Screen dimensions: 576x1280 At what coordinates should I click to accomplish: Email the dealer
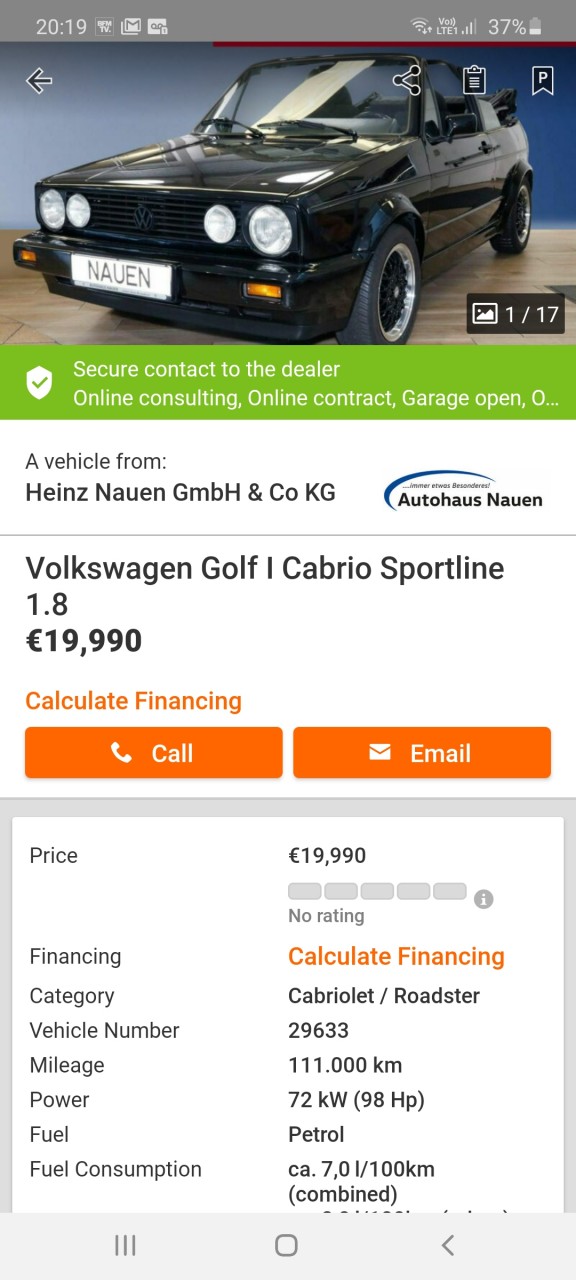(422, 753)
